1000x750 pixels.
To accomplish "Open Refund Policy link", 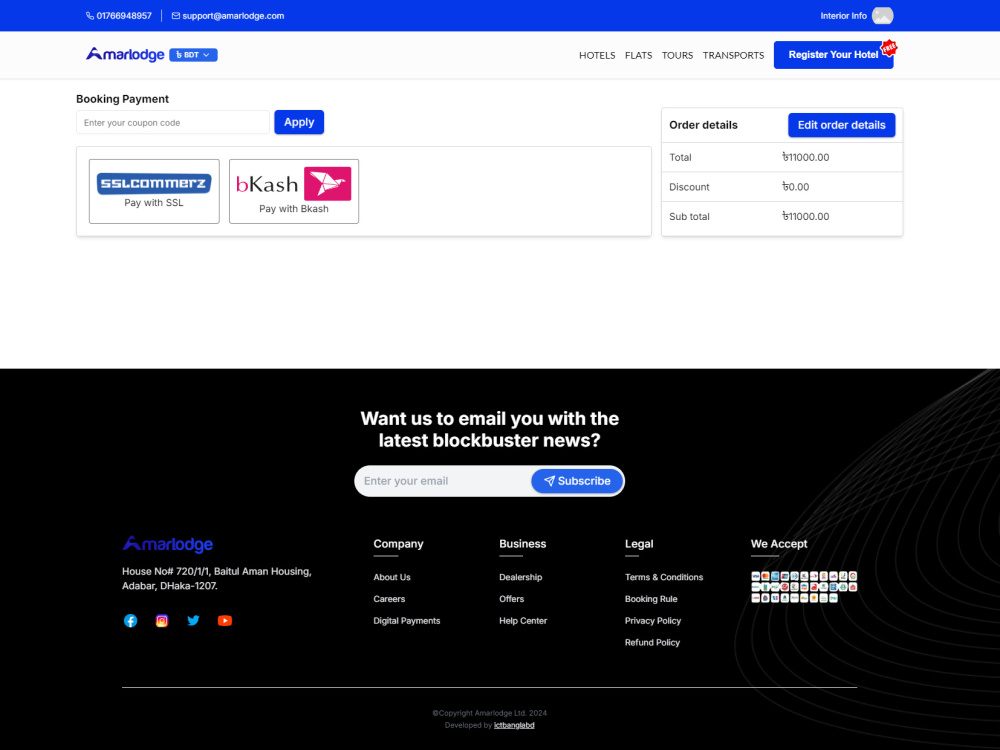I will point(652,642).
